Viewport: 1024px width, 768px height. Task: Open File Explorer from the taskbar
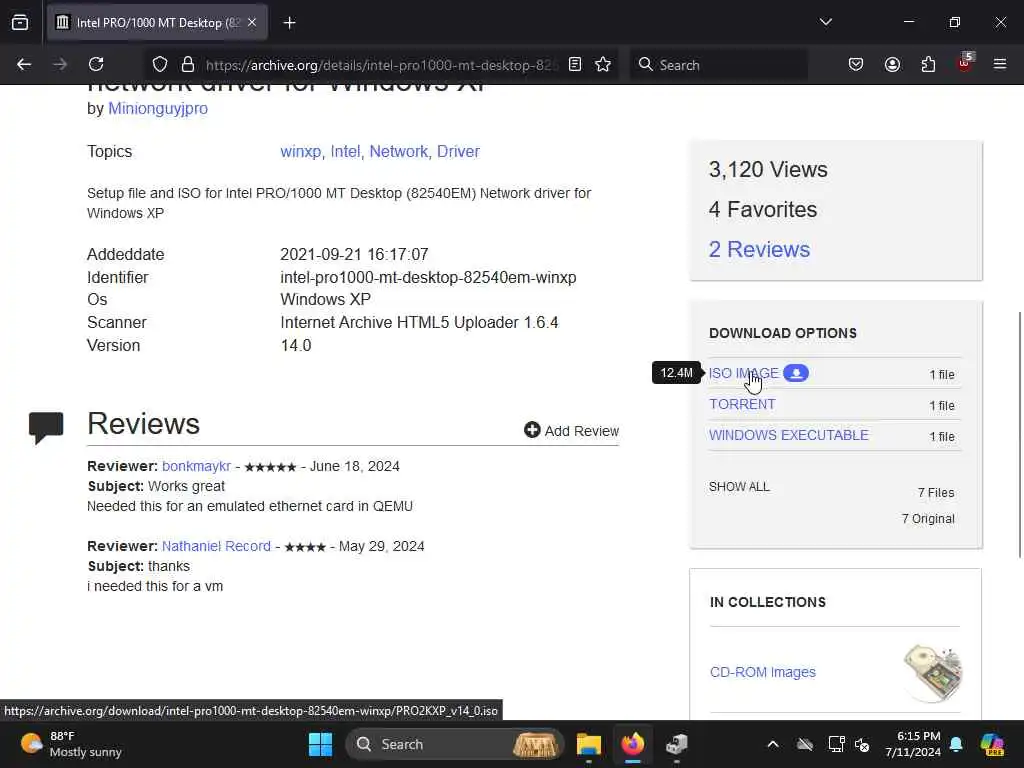[x=588, y=744]
